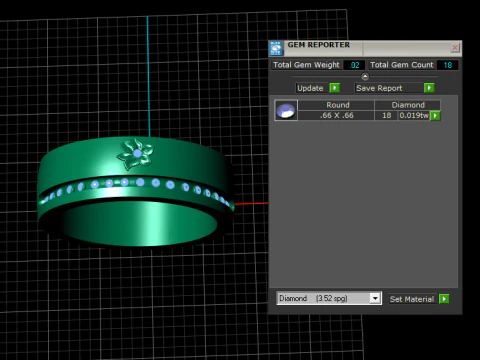480x360 pixels.
Task: Click the Round shape cell
Action: [336, 105]
